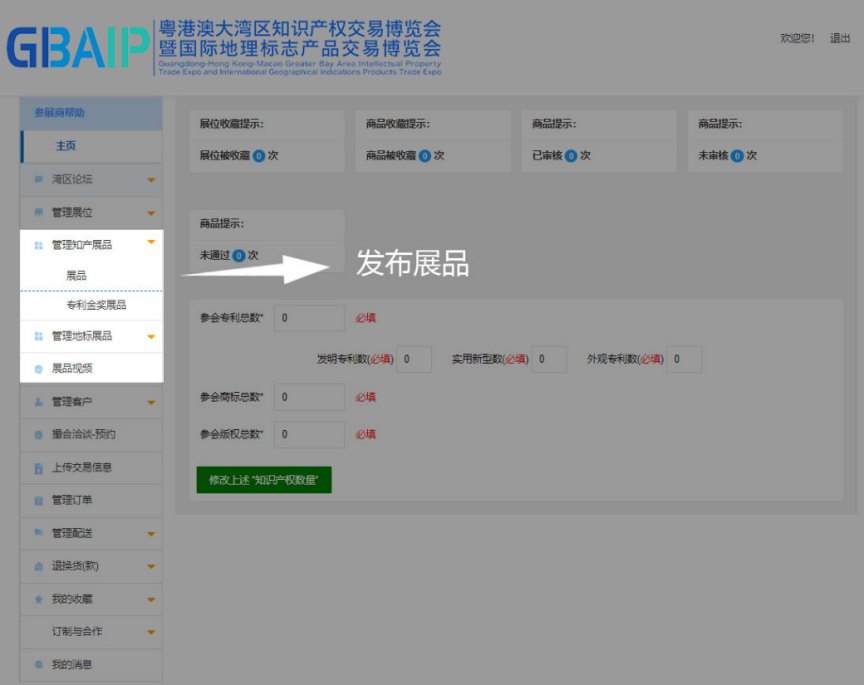The height and width of the screenshot is (685, 864).
Task: Open the 专利金奖展品 submenu item
Action: [x=91, y=305]
